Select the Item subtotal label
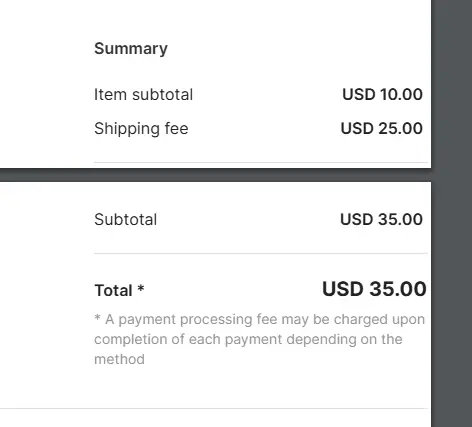The image size is (472, 427). click(144, 95)
